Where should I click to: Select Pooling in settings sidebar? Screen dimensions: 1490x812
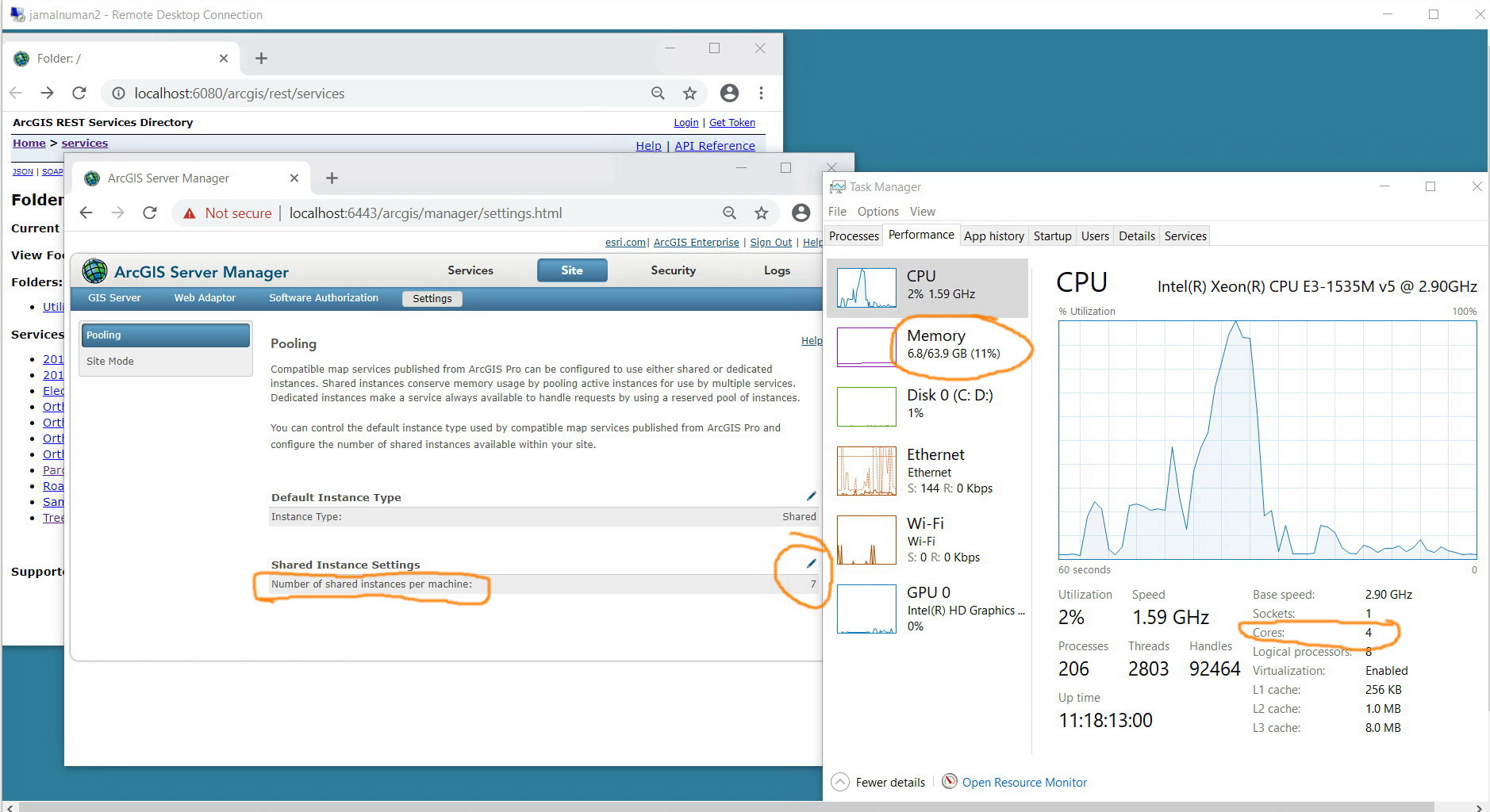point(166,335)
